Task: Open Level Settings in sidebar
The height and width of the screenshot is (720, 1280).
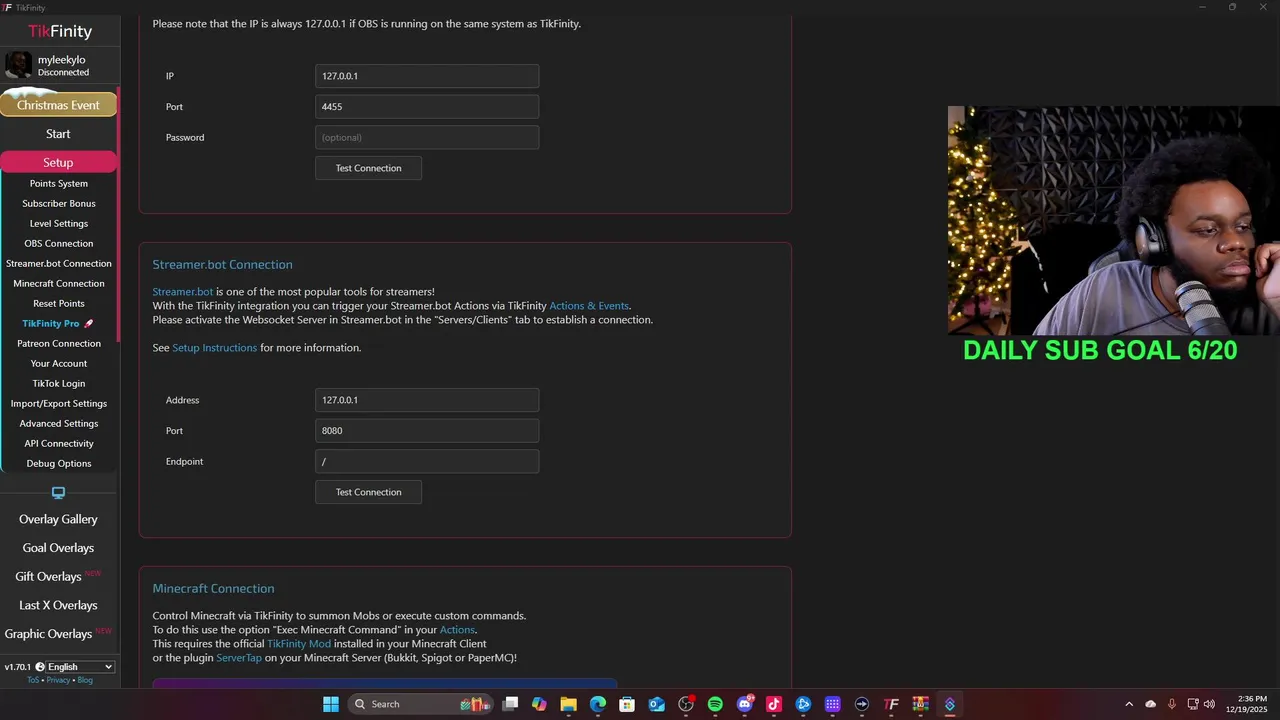Action: [x=59, y=224]
